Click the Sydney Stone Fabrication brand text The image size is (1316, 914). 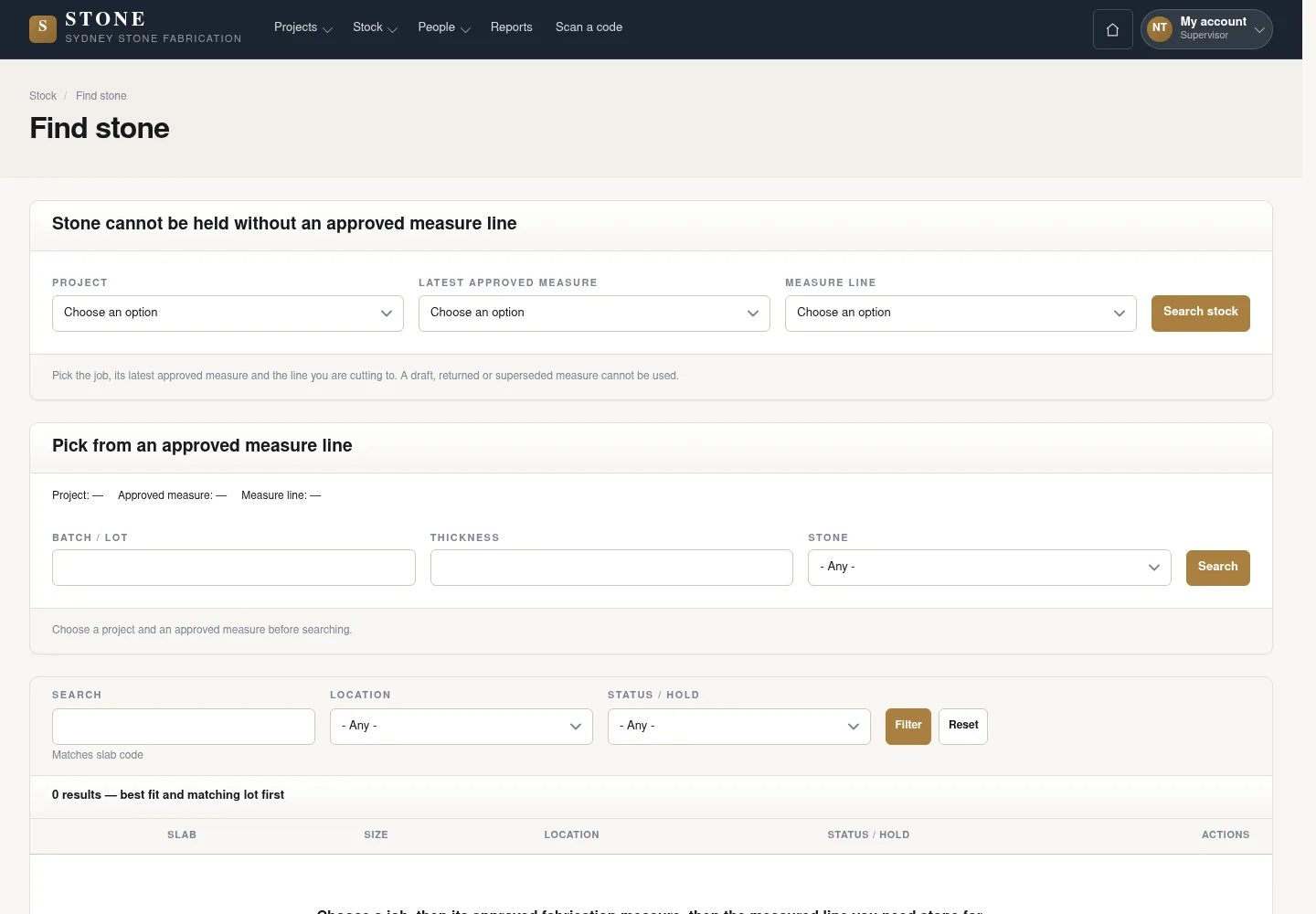[x=154, y=38]
